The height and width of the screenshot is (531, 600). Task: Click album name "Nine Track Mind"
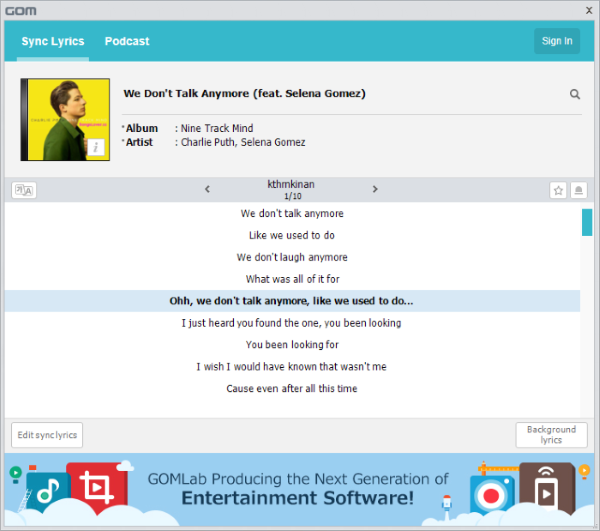217,128
